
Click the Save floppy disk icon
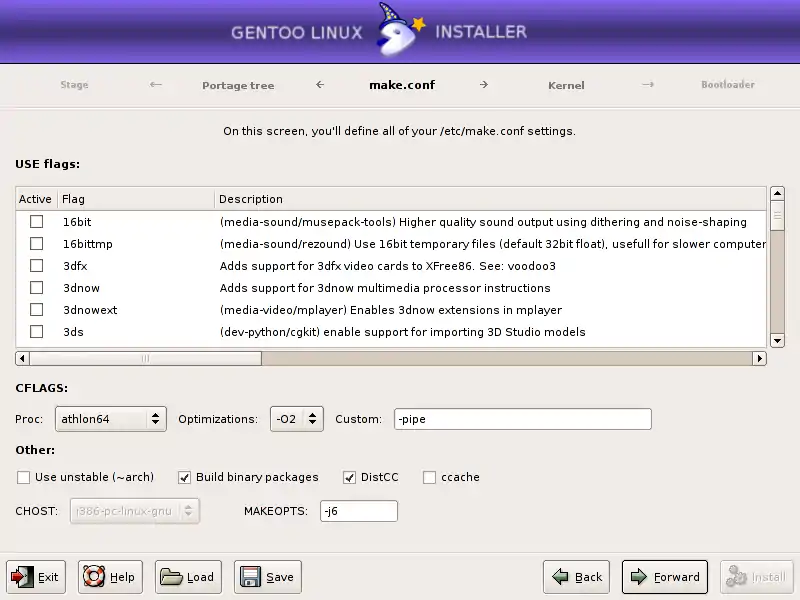[250, 577]
